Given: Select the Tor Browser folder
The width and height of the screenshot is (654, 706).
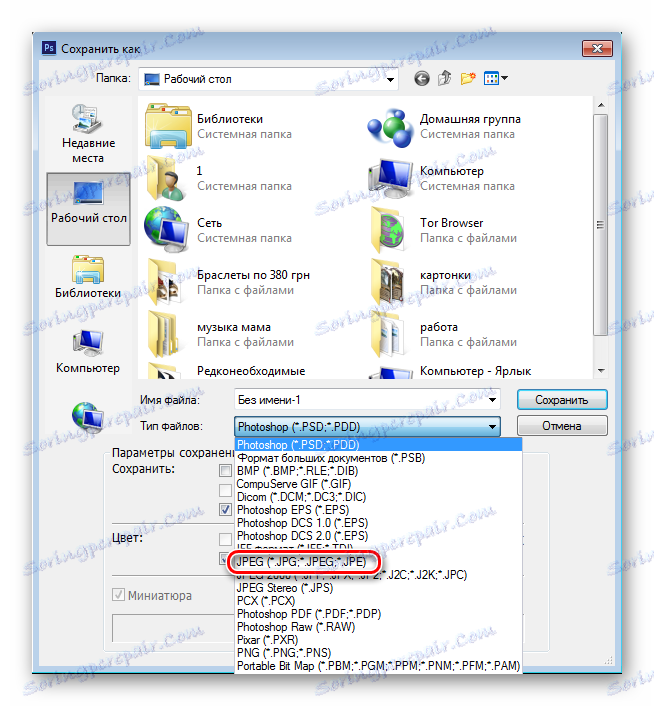Looking at the screenshot, I should pyautogui.click(x=443, y=231).
